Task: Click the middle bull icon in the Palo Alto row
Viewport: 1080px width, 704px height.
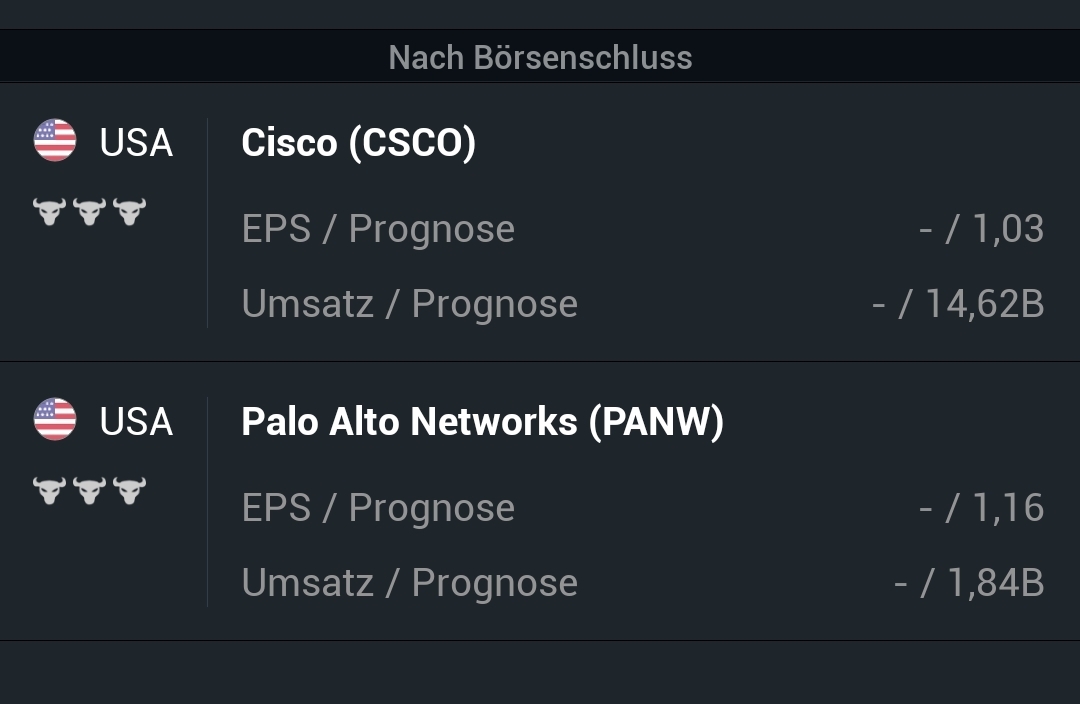Action: coord(89,490)
